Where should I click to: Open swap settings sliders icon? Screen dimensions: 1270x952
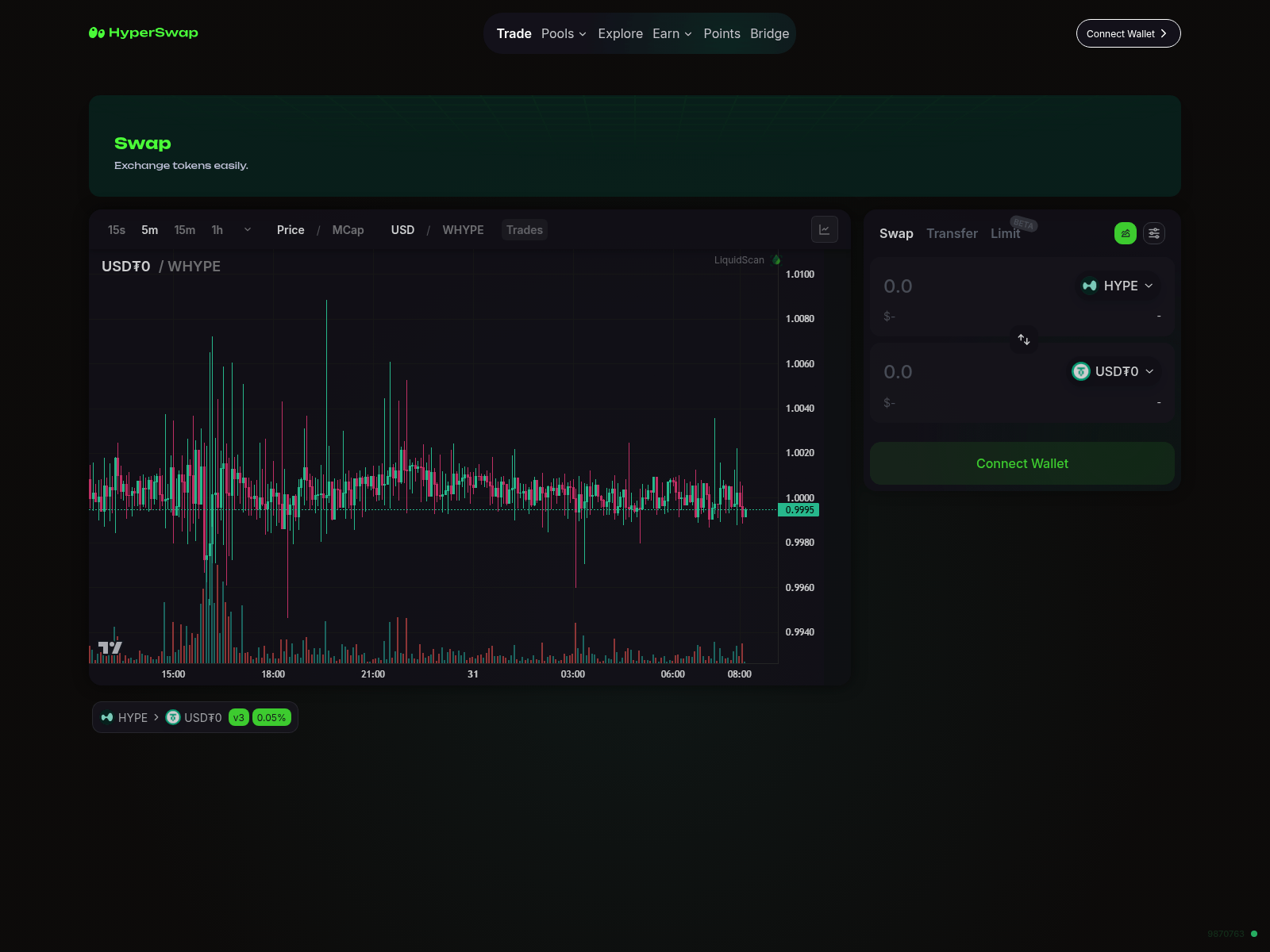coord(1154,232)
